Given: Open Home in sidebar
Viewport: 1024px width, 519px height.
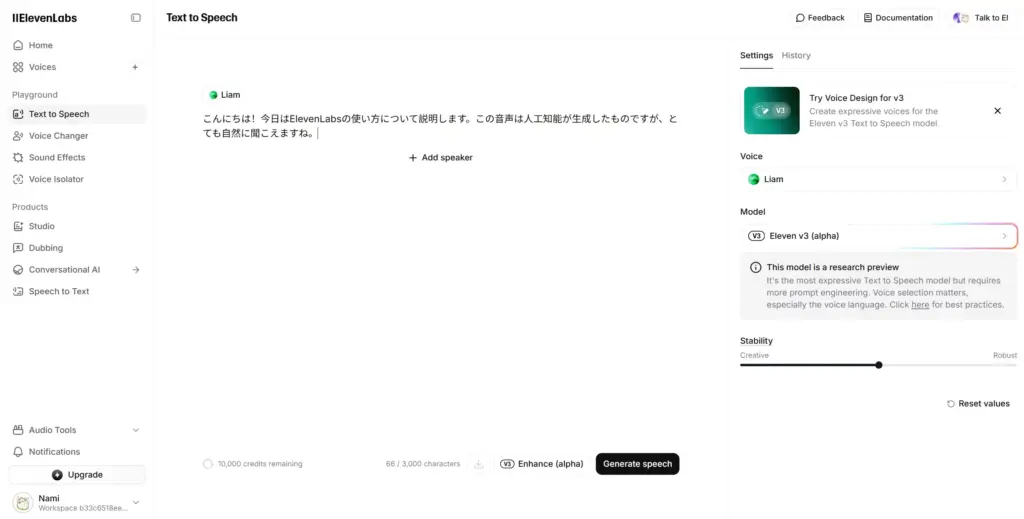Looking at the screenshot, I should pos(77,45).
